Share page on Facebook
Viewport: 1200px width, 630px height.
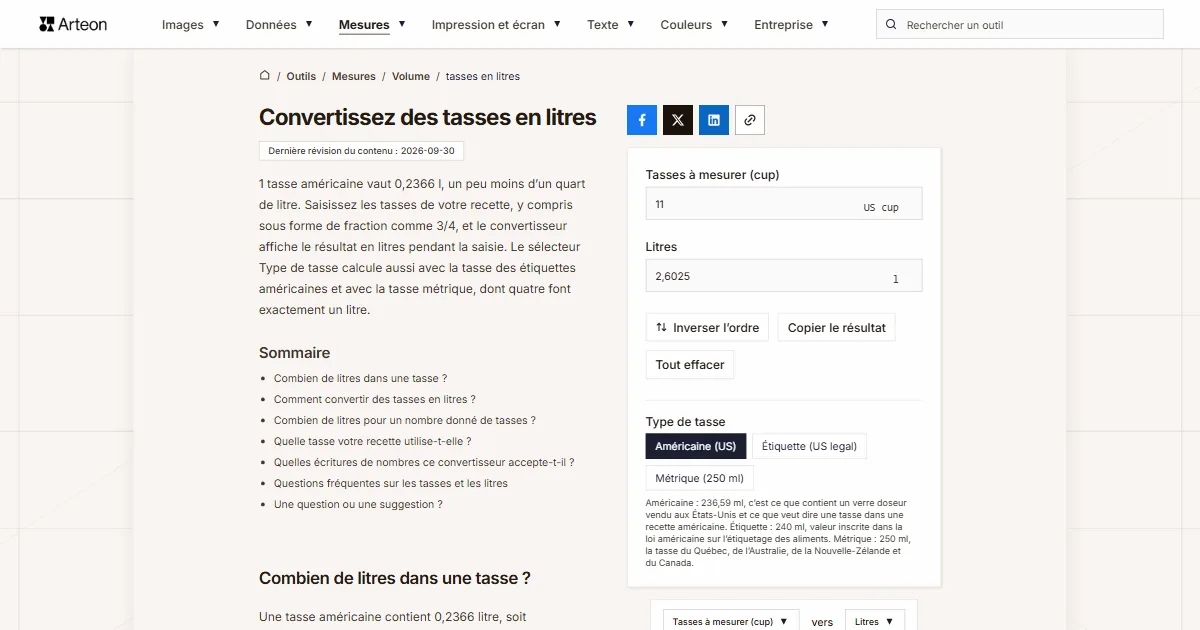(x=642, y=120)
